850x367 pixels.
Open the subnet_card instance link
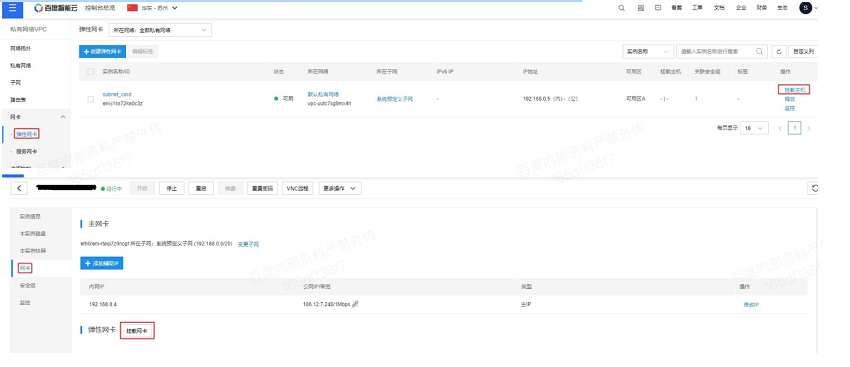pyautogui.click(x=117, y=94)
